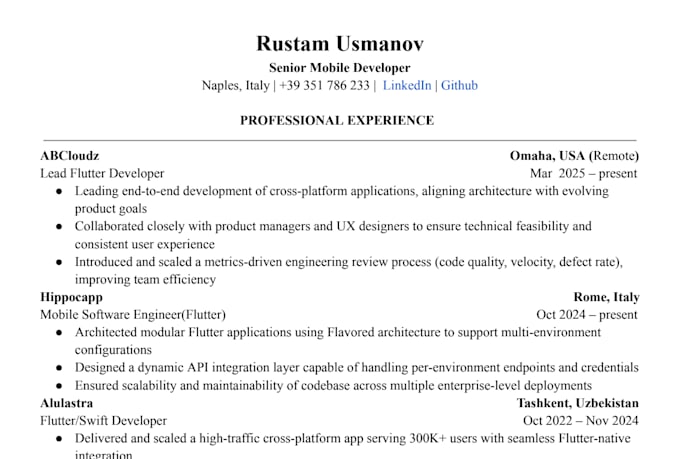Click the 'Rome, Italy' location
Image resolution: width=680 pixels, height=459 pixels.
coord(606,297)
